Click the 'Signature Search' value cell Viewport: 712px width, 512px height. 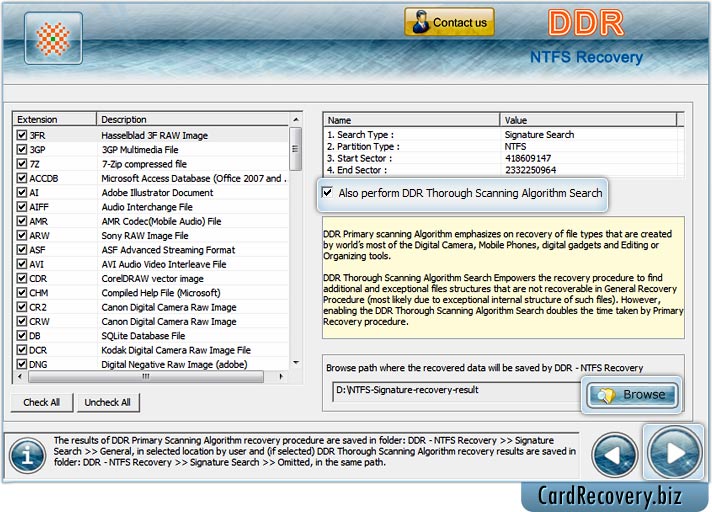pyautogui.click(x=539, y=134)
